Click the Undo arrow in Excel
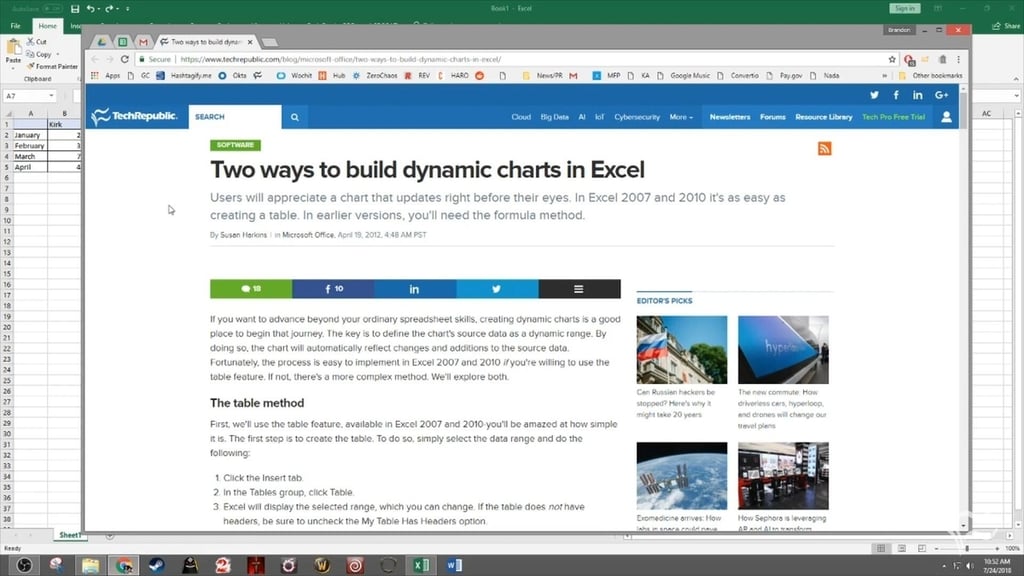Viewport: 1024px width, 576px height. pos(90,9)
